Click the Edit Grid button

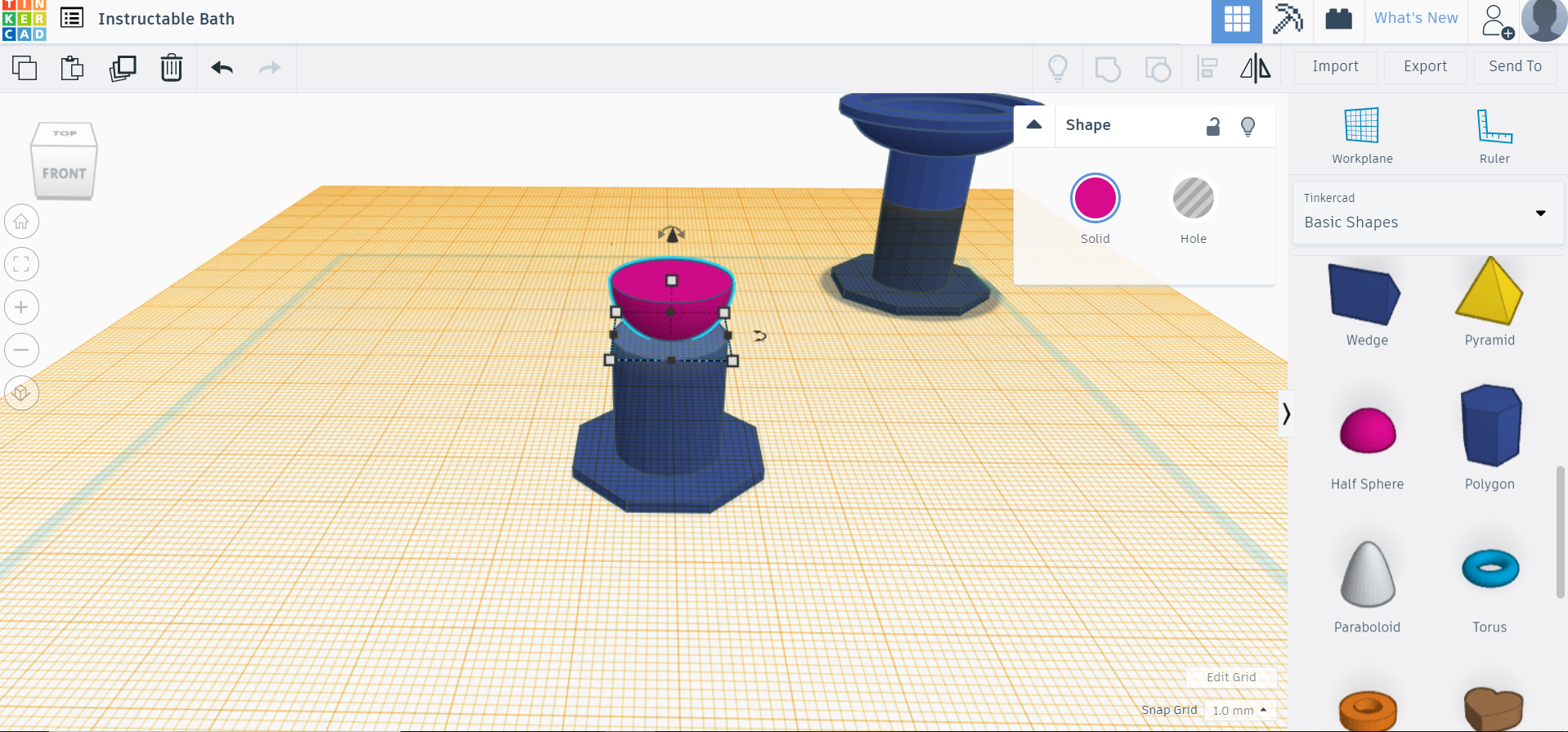pos(1231,677)
